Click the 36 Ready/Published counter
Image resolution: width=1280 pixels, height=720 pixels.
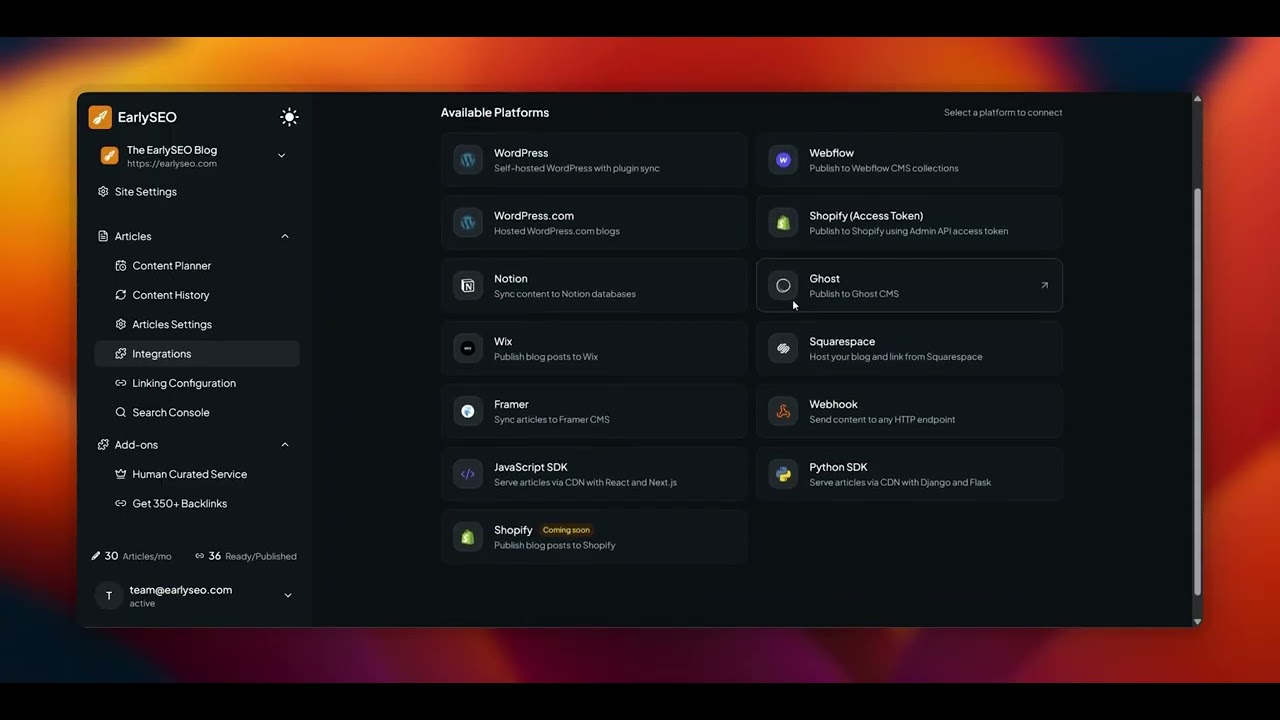[246, 556]
